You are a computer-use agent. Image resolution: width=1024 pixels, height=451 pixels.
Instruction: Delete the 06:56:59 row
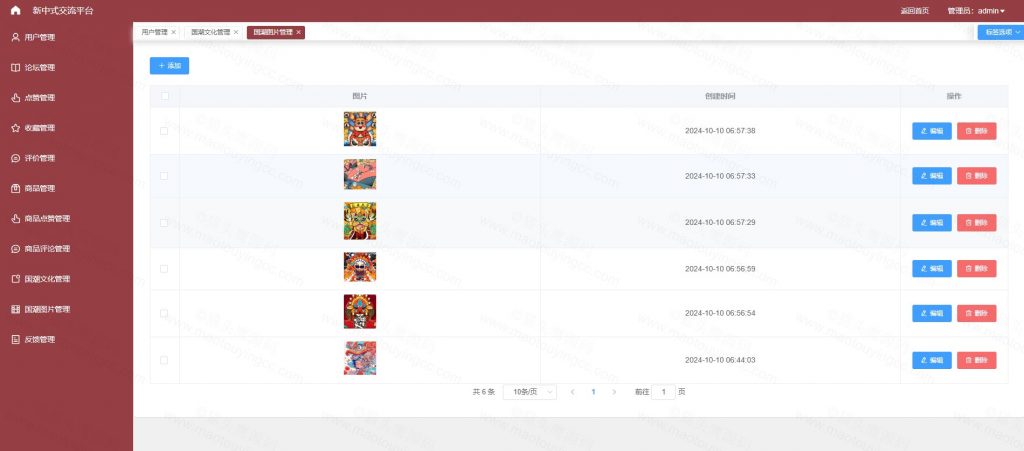coord(976,269)
